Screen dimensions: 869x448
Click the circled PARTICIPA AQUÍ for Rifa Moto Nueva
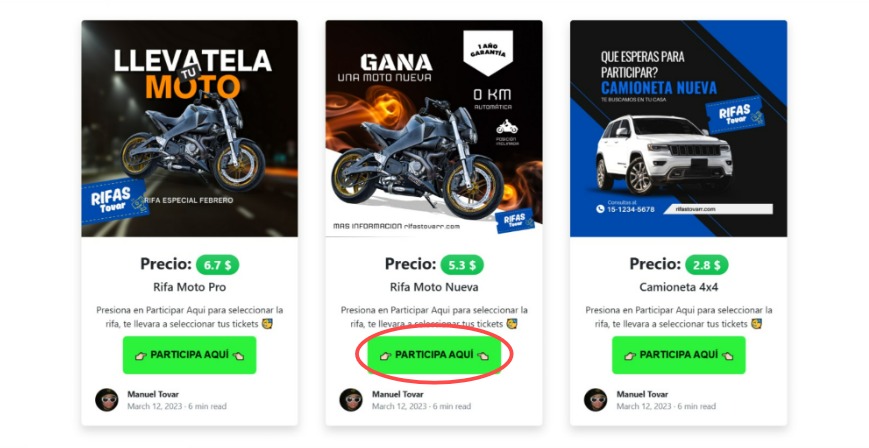[434, 355]
